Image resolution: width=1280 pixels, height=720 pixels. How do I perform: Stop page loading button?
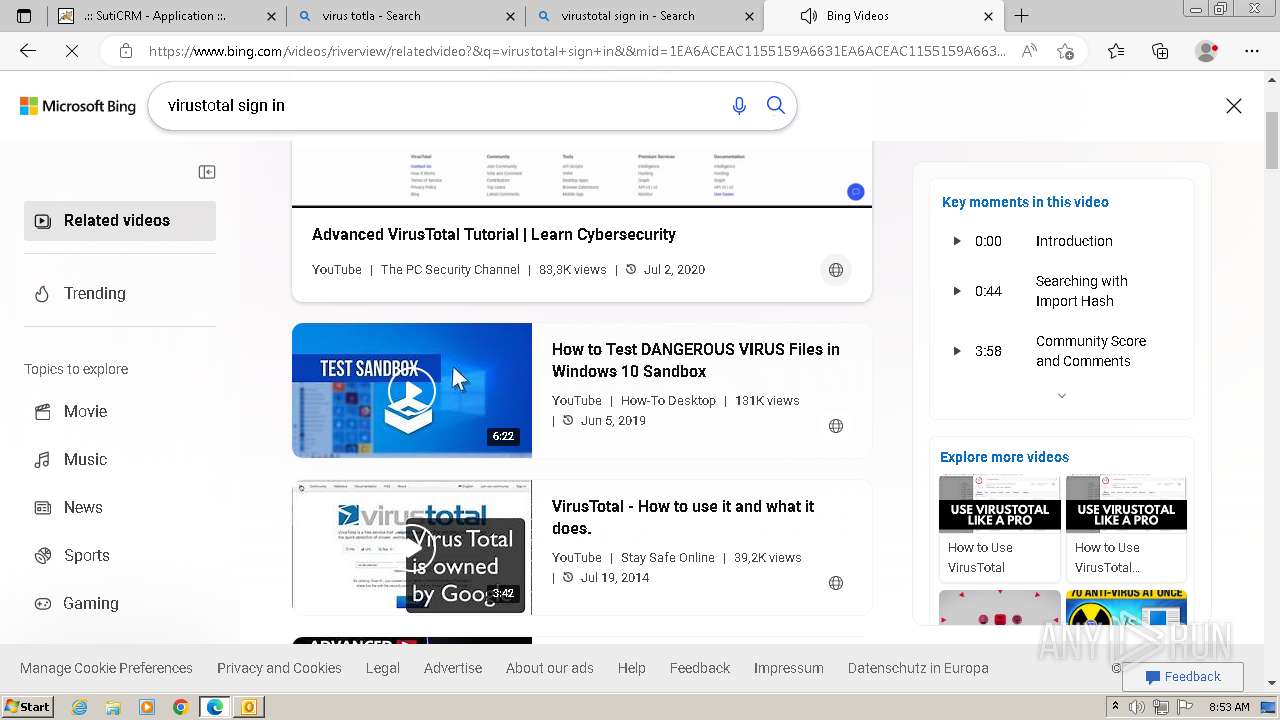(x=72, y=51)
